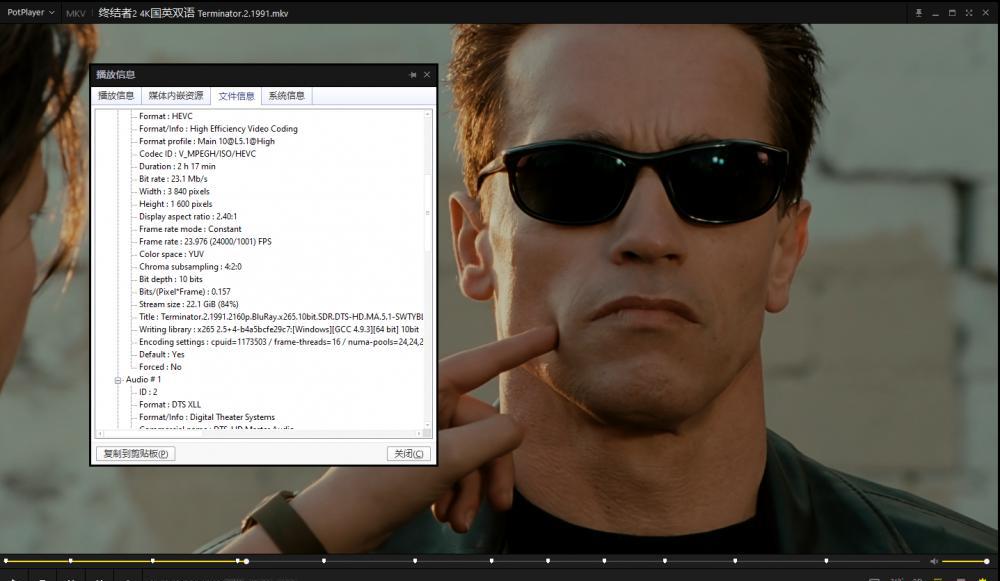1000x581 pixels.
Task: Click the info list horizontal scrollbar left arrow
Action: pyautogui.click(x=100, y=434)
